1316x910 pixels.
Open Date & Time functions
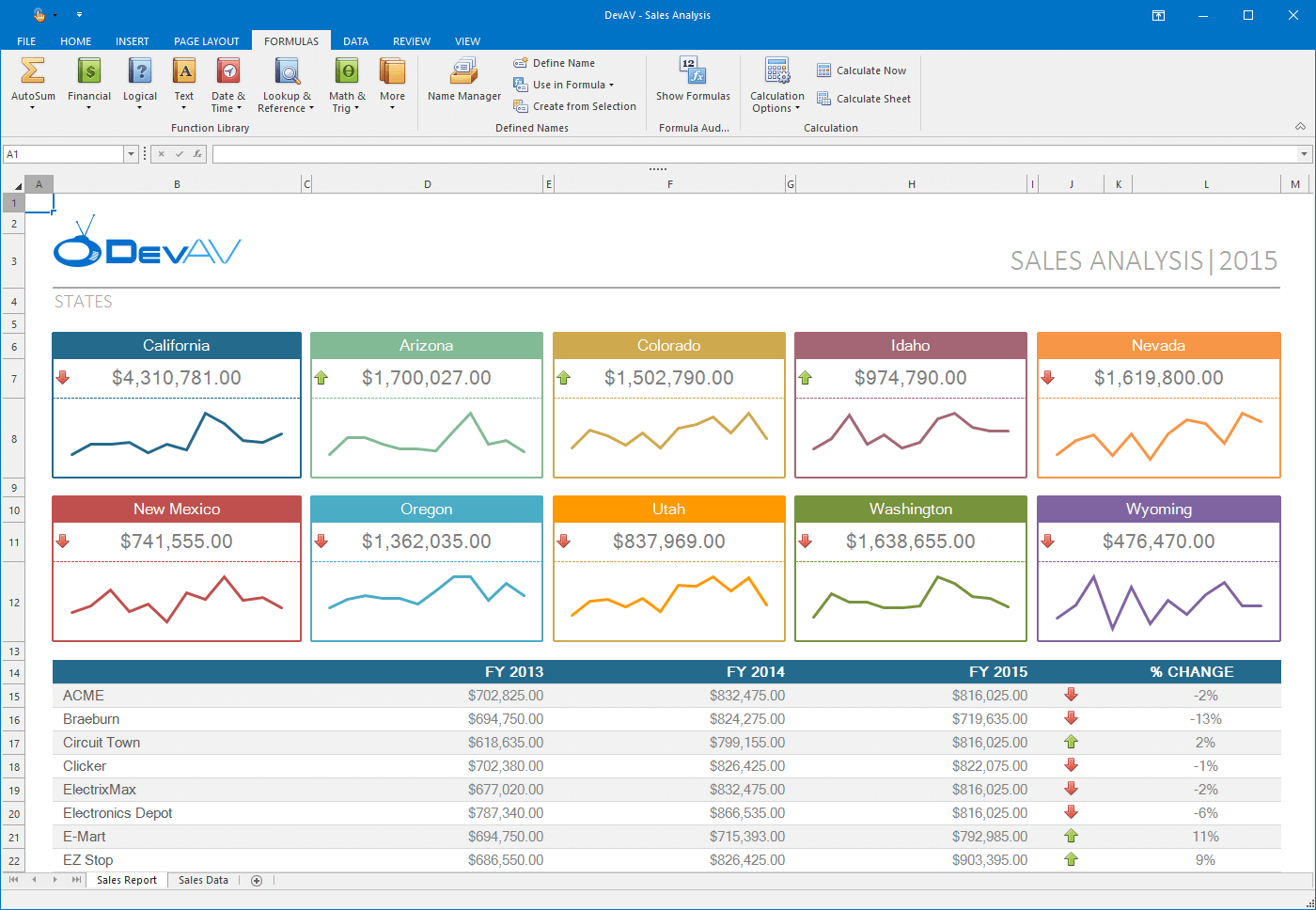(227, 72)
